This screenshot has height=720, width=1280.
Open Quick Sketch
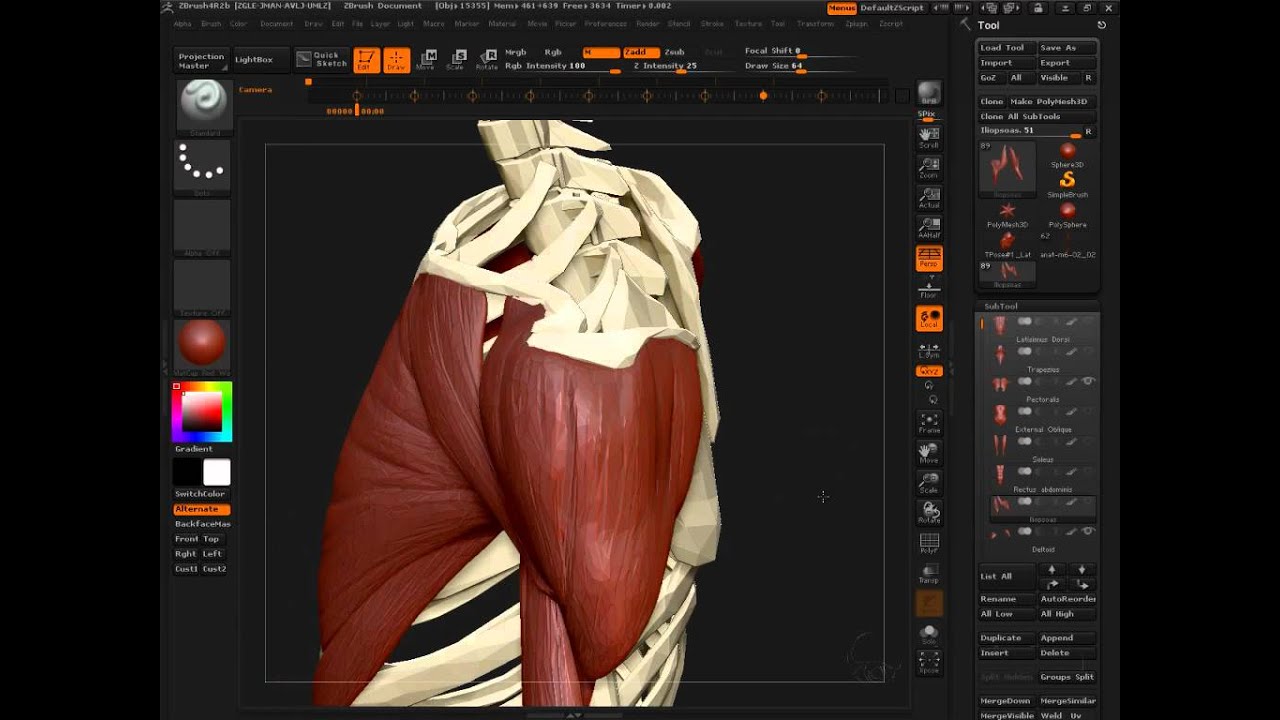[x=322, y=60]
